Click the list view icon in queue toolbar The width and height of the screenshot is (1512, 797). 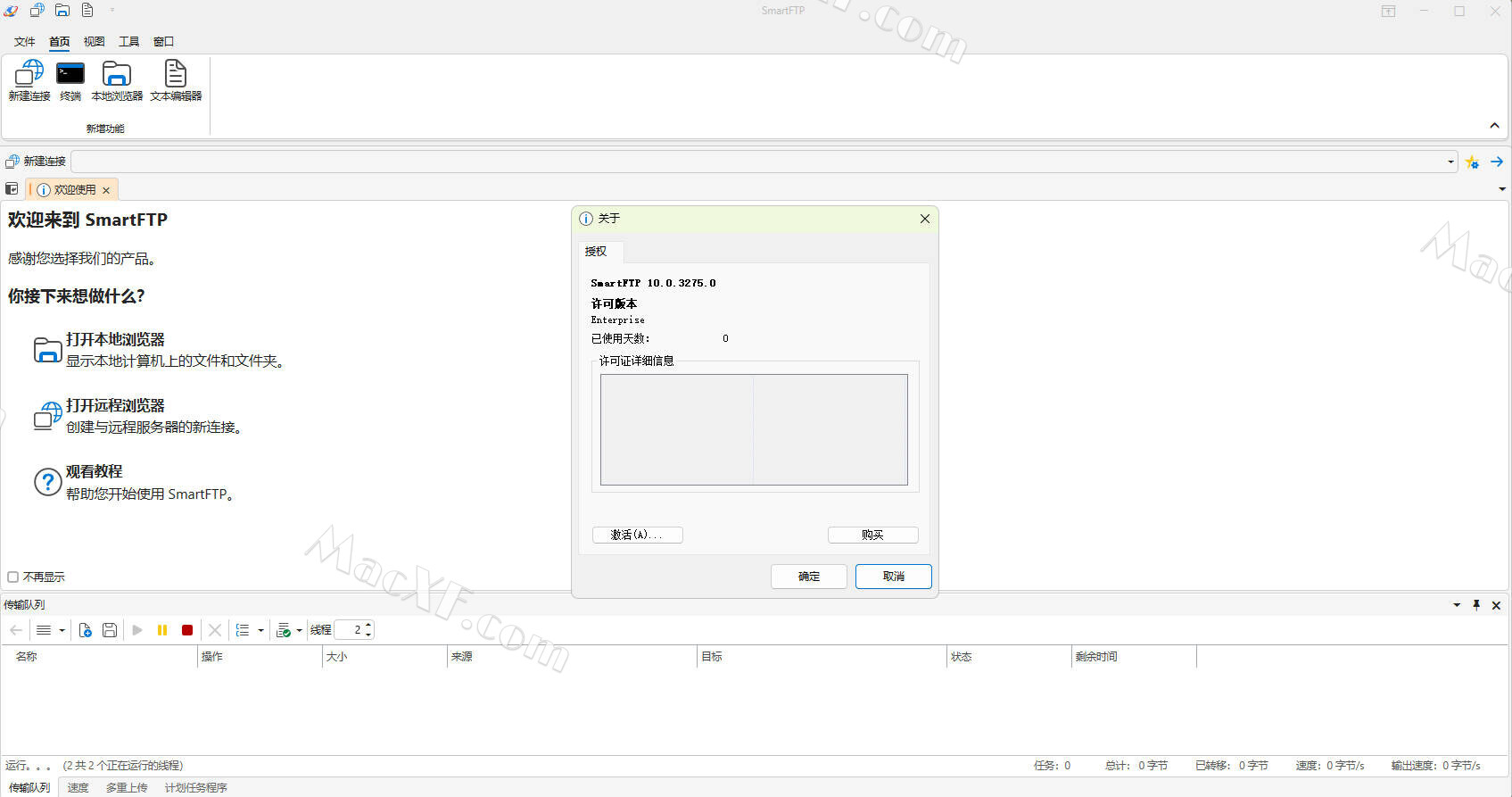[44, 630]
